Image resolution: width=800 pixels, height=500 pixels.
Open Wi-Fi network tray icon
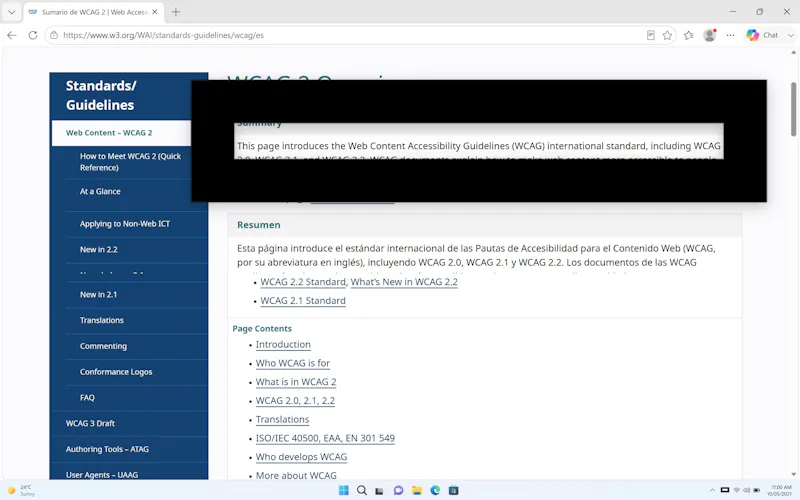coord(736,490)
